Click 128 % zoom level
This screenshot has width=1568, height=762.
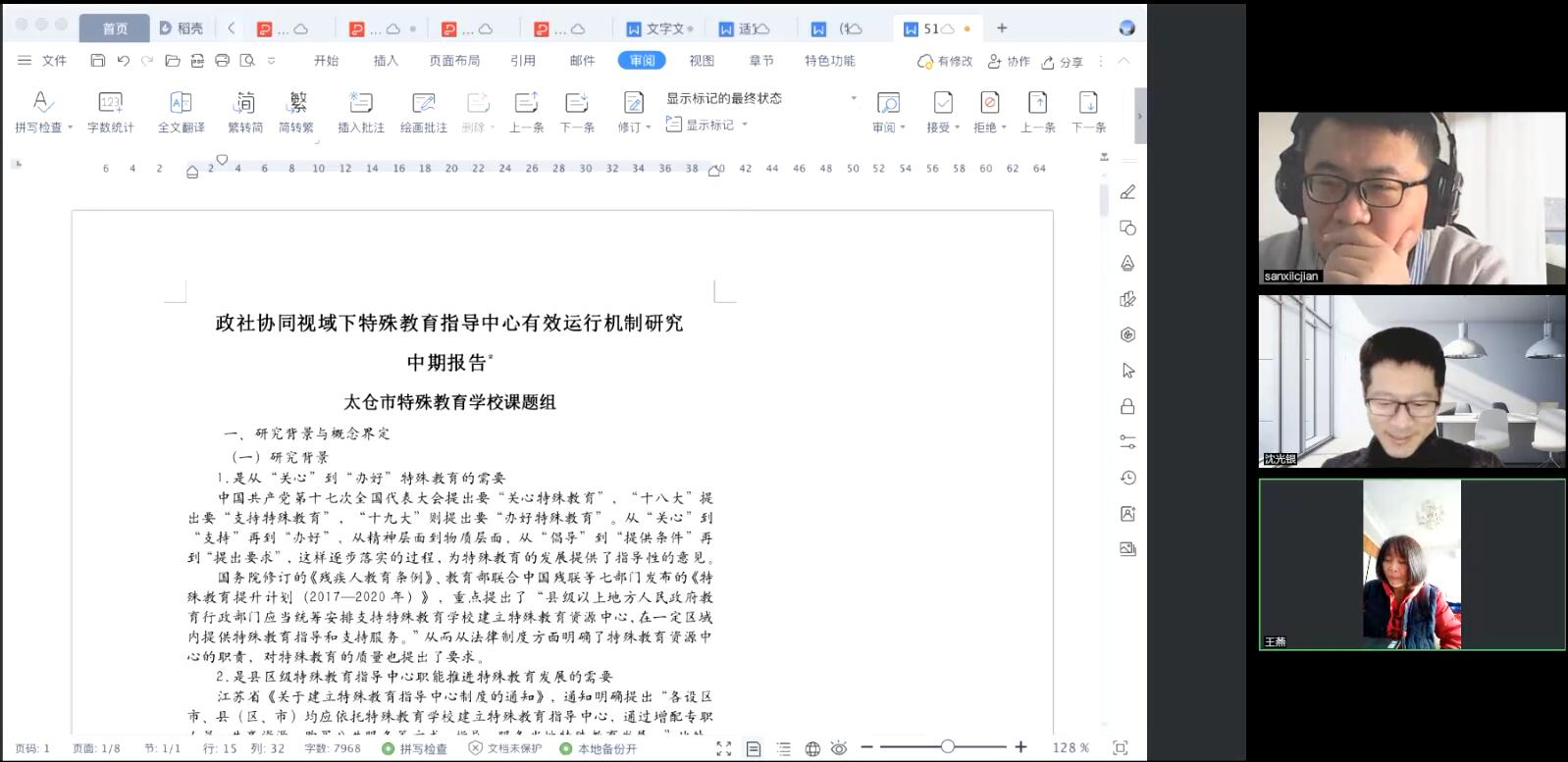1071,748
